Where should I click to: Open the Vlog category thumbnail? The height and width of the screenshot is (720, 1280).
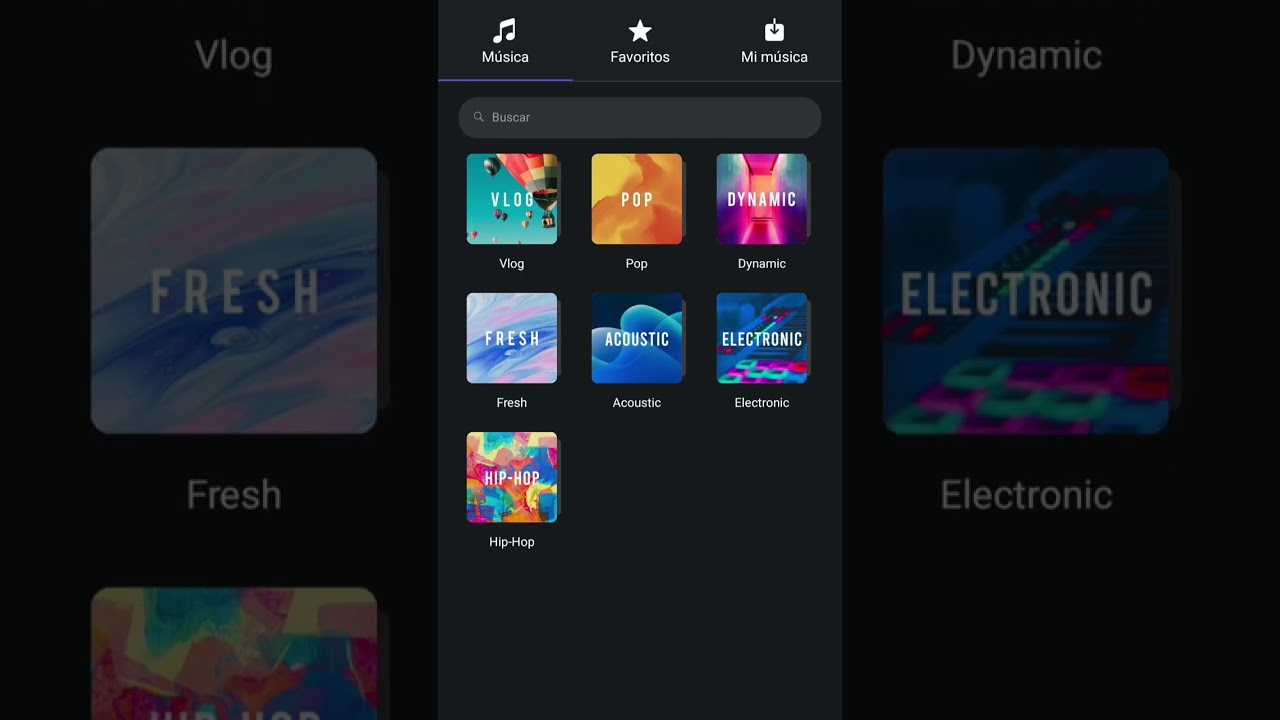[x=512, y=199]
